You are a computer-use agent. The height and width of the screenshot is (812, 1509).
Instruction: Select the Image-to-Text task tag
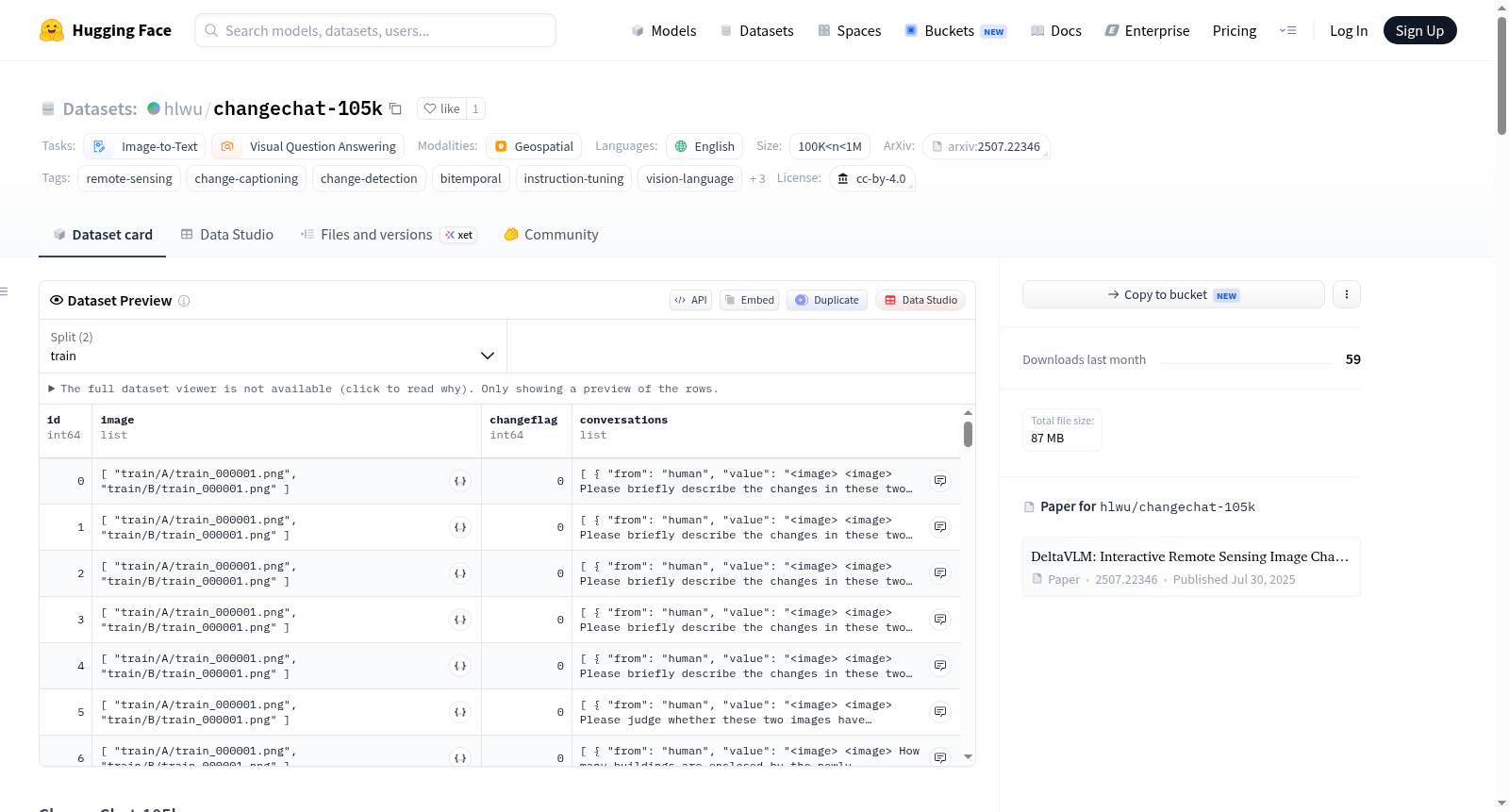coord(145,146)
